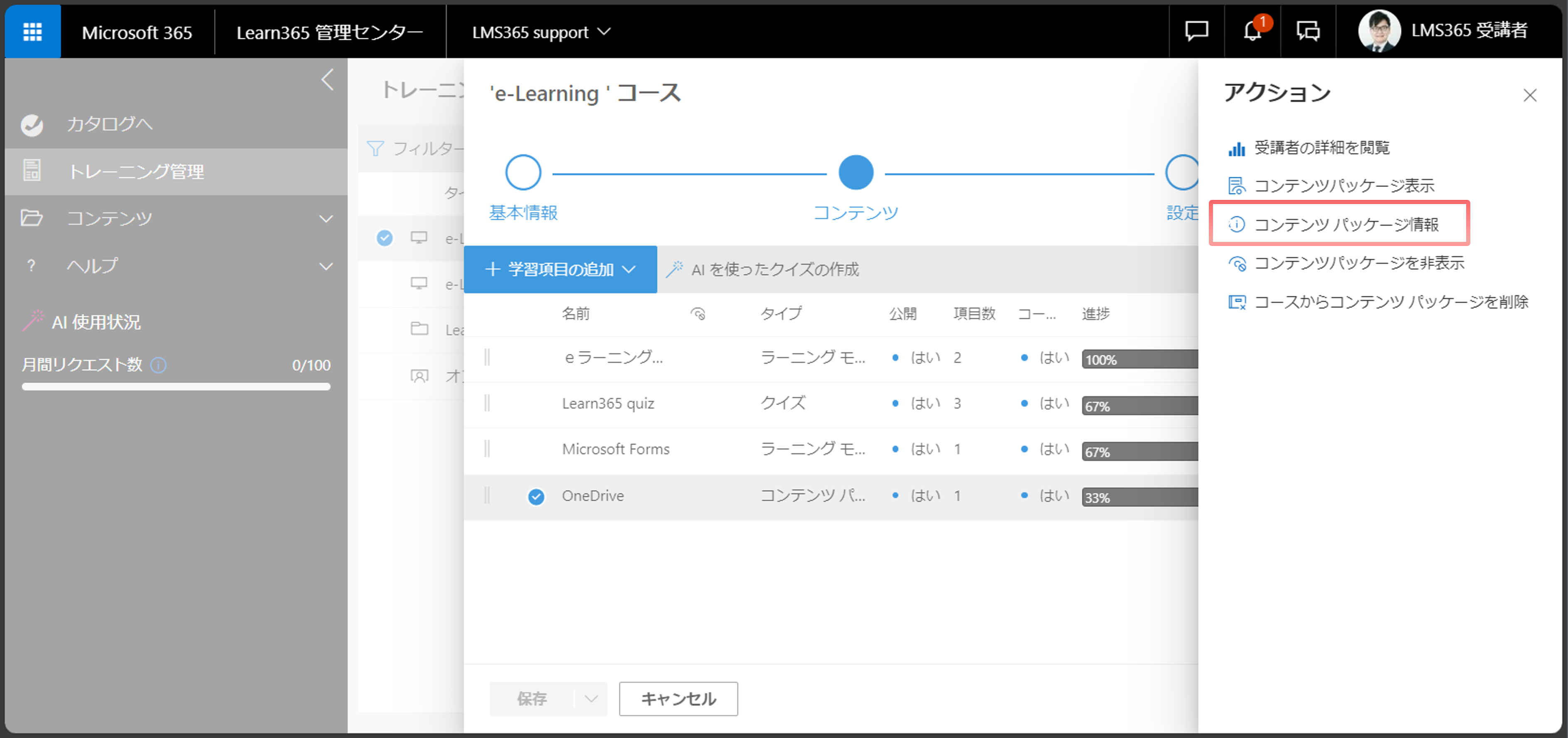Click the AI 使用状況 wand icon
Screen dimensions: 1568x738
[x=33, y=321]
